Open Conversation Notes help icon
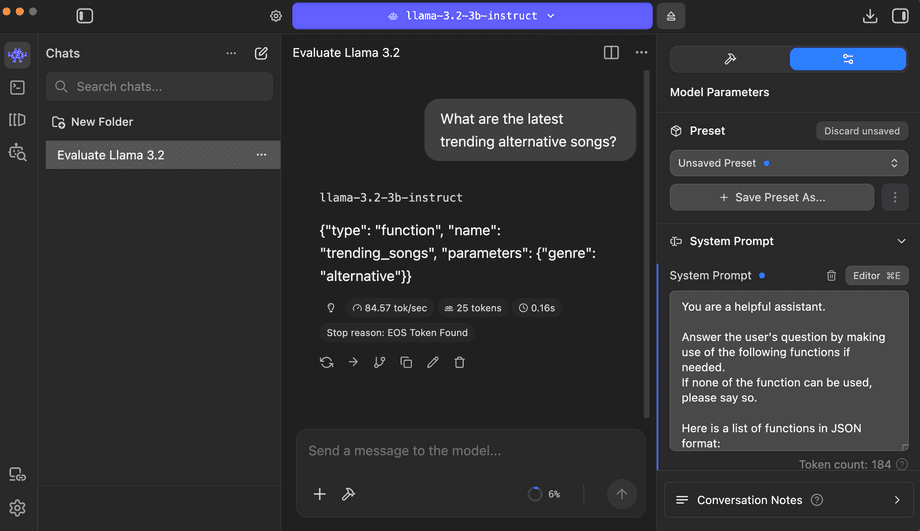 point(817,500)
